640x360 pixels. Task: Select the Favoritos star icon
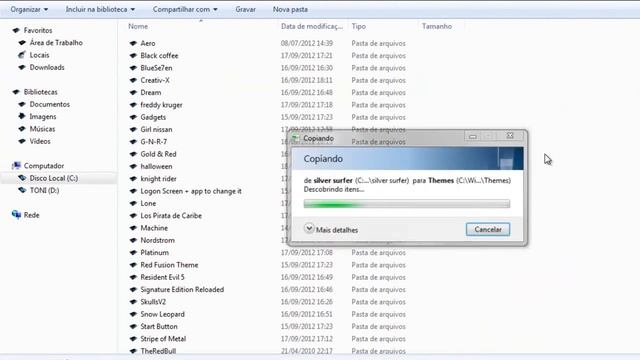click(16, 30)
